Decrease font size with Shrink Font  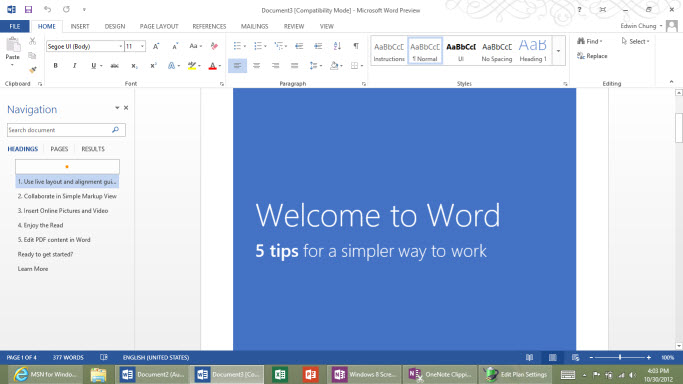[x=175, y=46]
